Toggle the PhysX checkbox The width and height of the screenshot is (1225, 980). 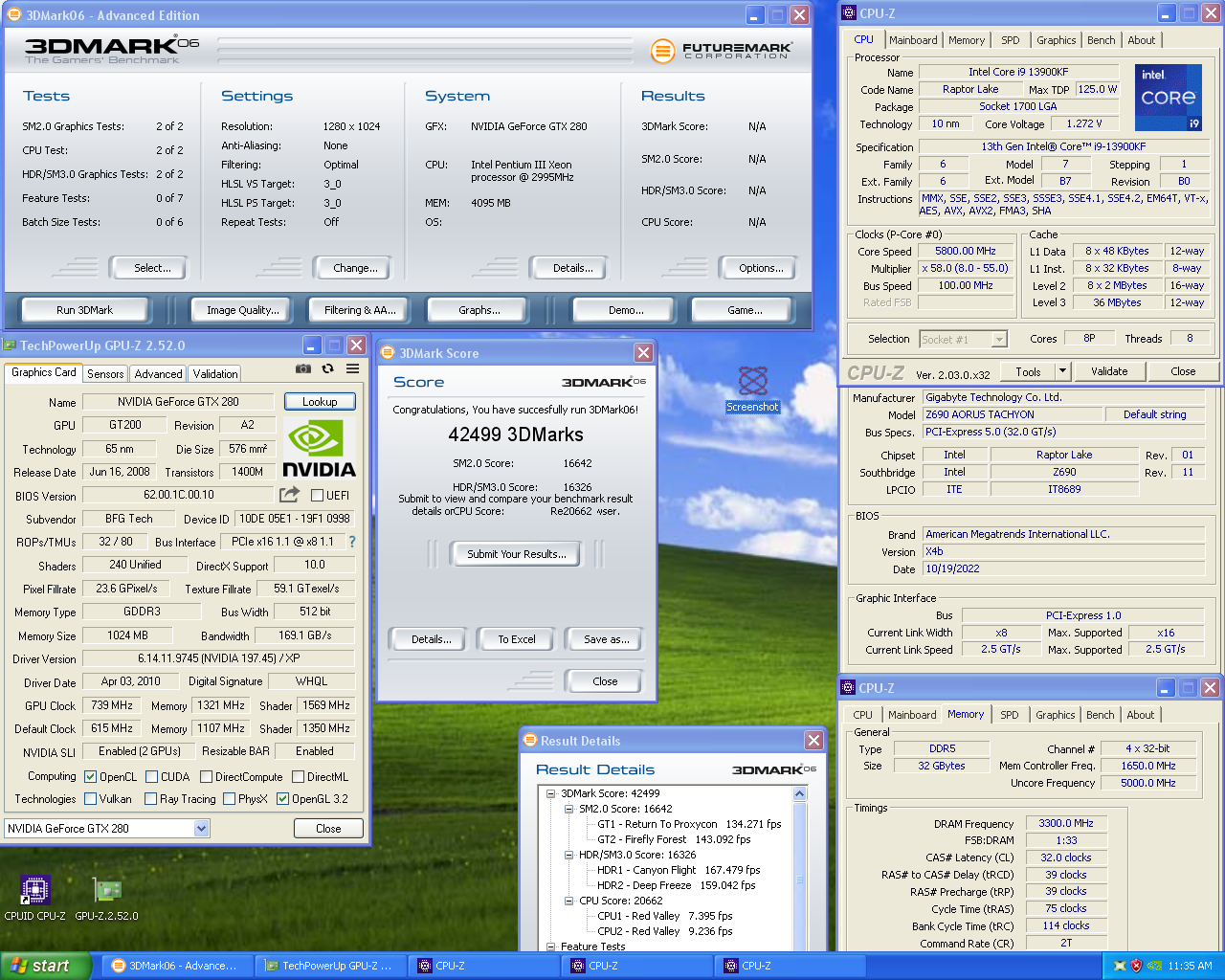pyautogui.click(x=229, y=799)
